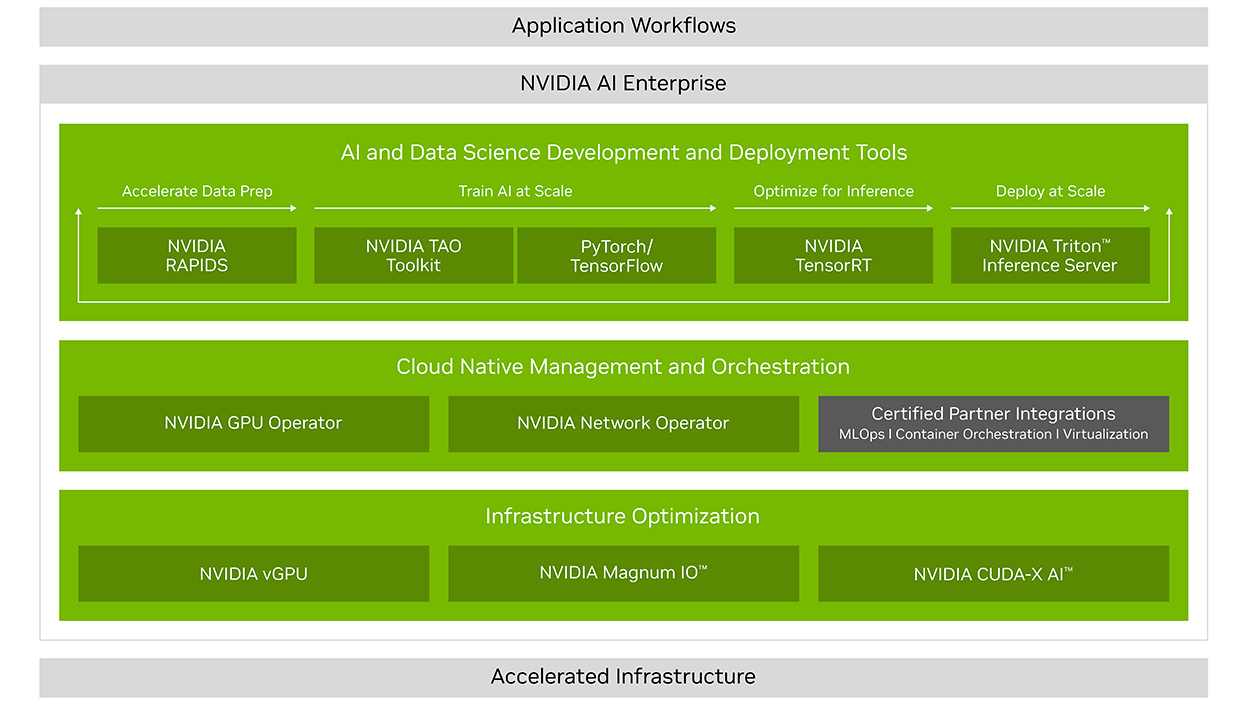Click NVIDIA Triton Inference Server

[1050, 255]
